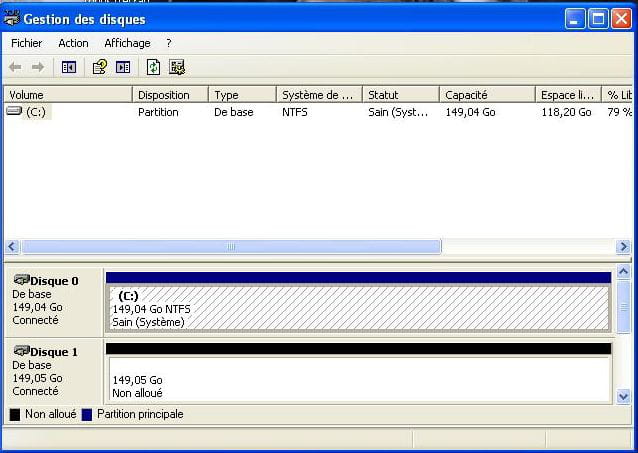This screenshot has height=453, width=638.
Task: Open the ? help menu
Action: pos(169,43)
